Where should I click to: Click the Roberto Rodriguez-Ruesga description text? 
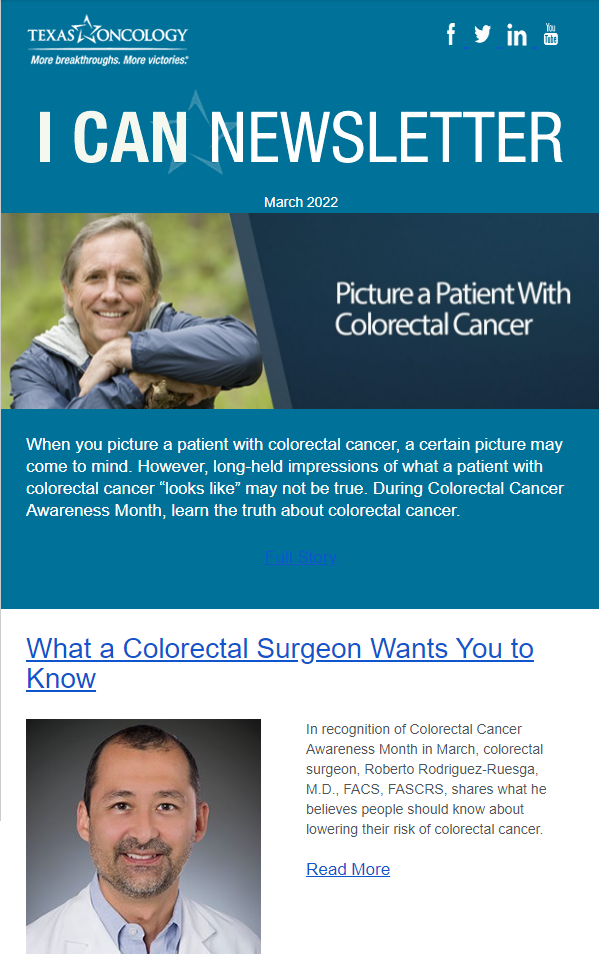(x=426, y=779)
